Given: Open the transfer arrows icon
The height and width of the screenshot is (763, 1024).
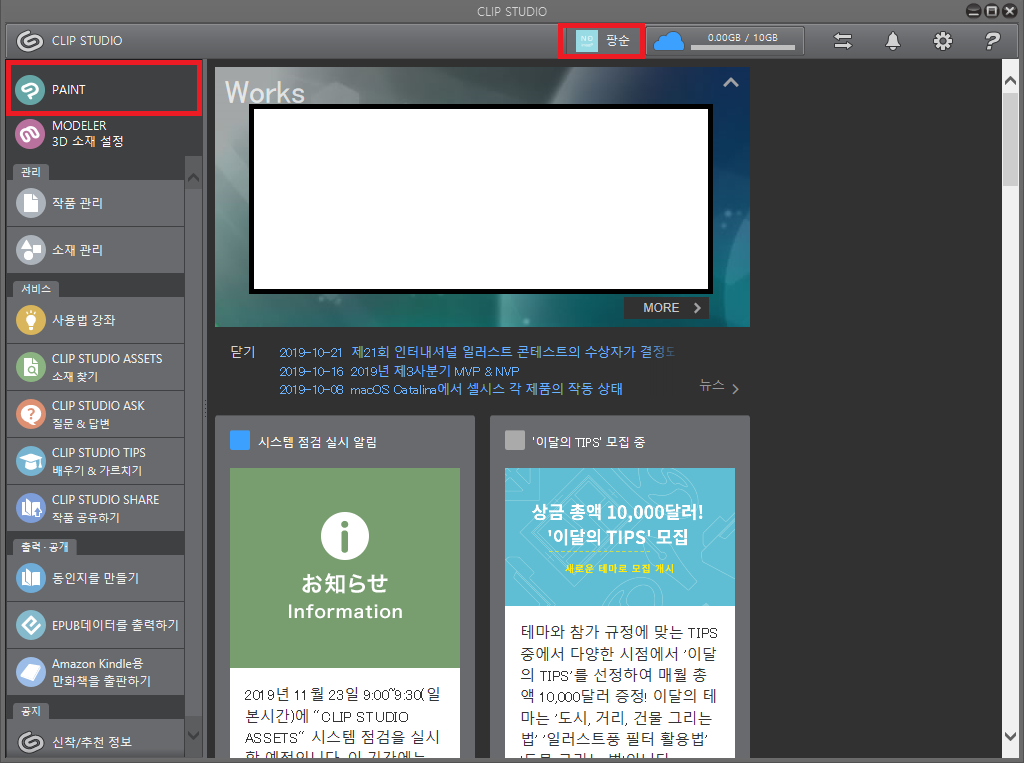Looking at the screenshot, I should click(x=843, y=41).
